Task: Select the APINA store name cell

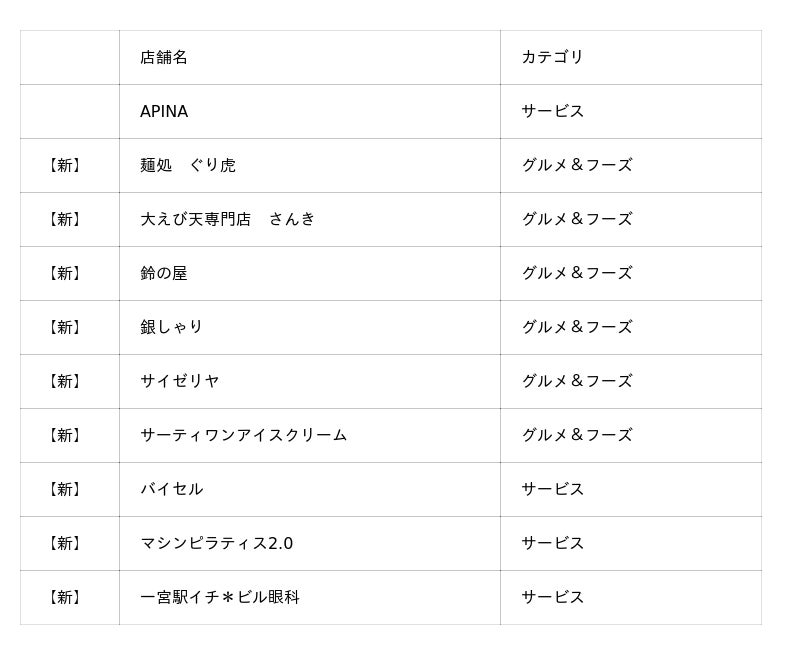Action: click(164, 111)
